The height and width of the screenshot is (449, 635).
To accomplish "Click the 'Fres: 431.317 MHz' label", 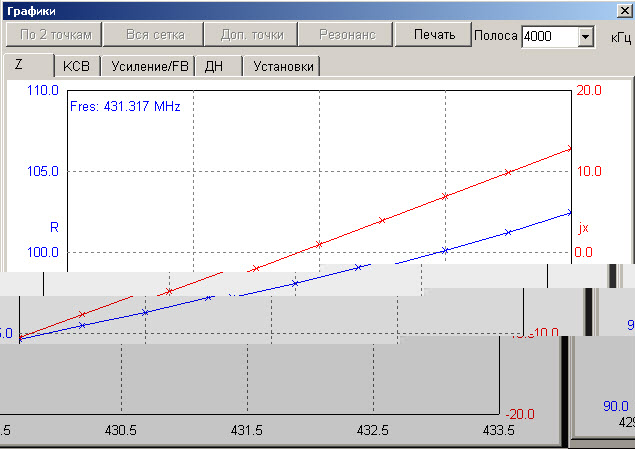I will point(126,105).
